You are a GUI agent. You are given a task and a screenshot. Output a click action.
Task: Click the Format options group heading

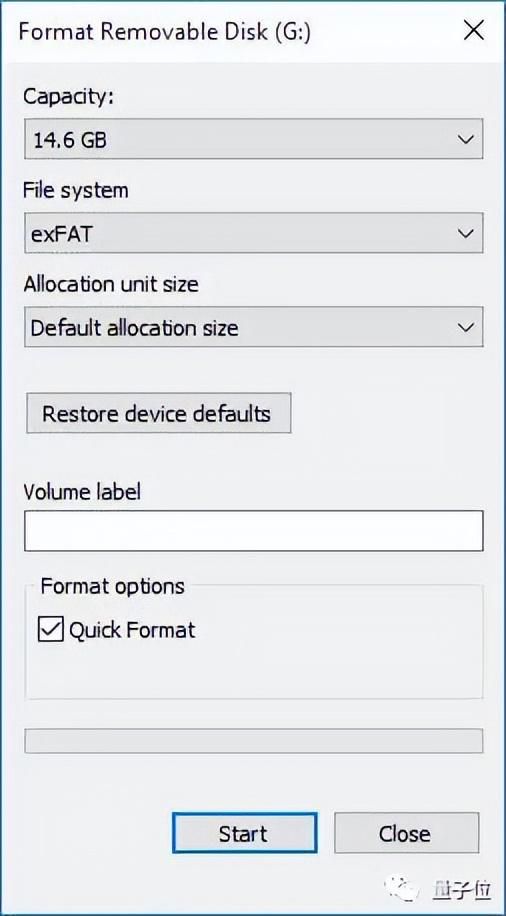[x=112, y=587]
